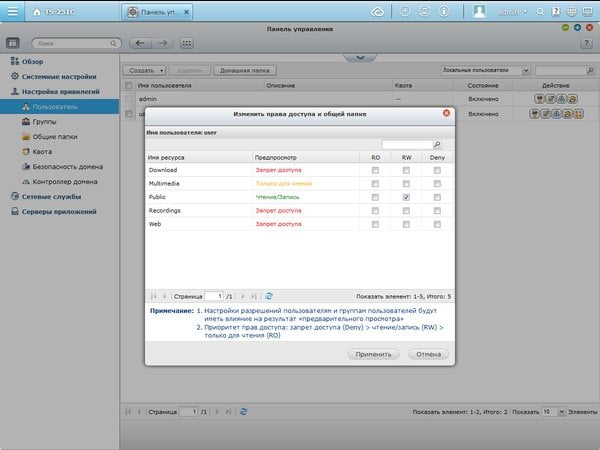The height and width of the screenshot is (450, 600).
Task: Click the dialog resource search field
Action: pyautogui.click(x=407, y=144)
